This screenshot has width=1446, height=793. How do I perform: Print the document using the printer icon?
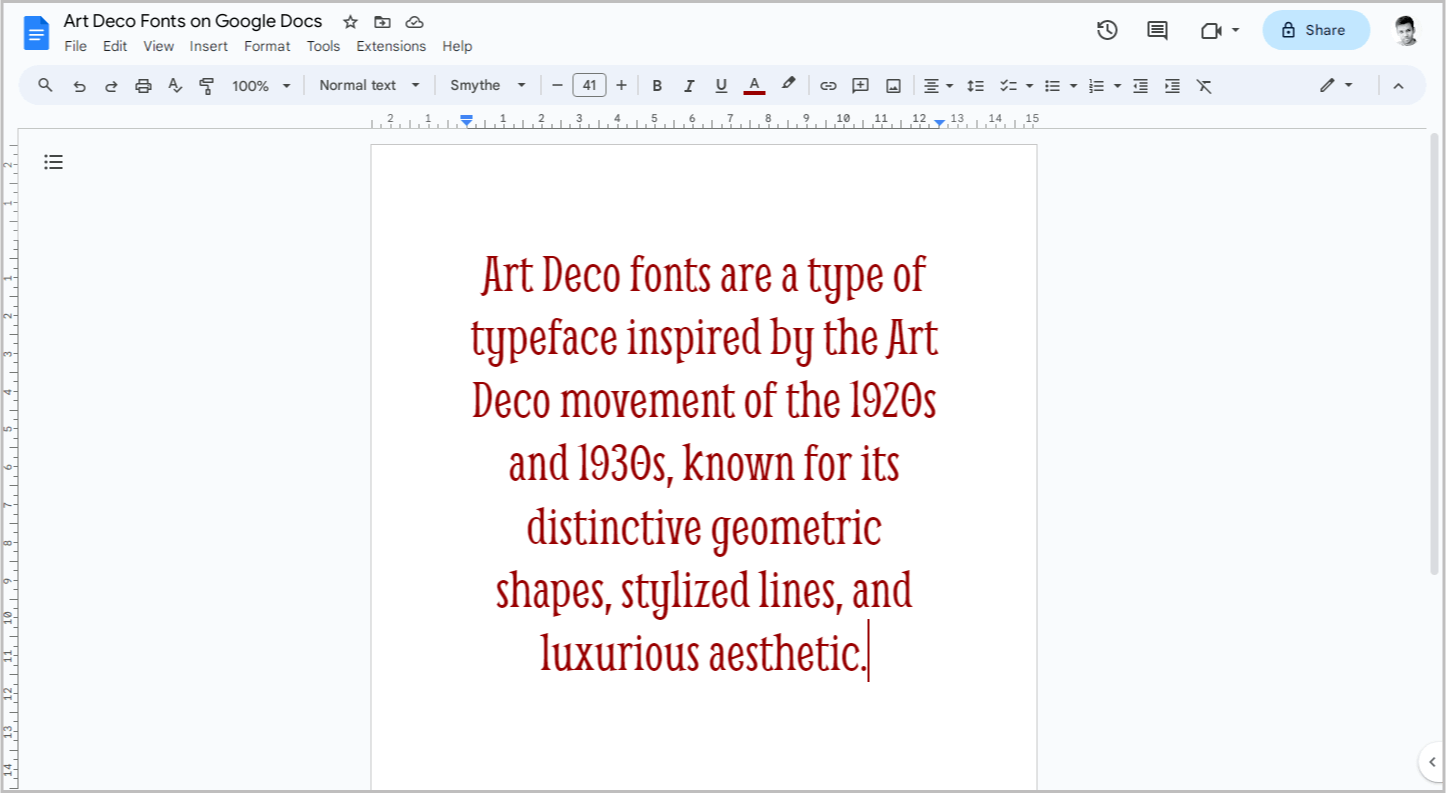coord(143,85)
